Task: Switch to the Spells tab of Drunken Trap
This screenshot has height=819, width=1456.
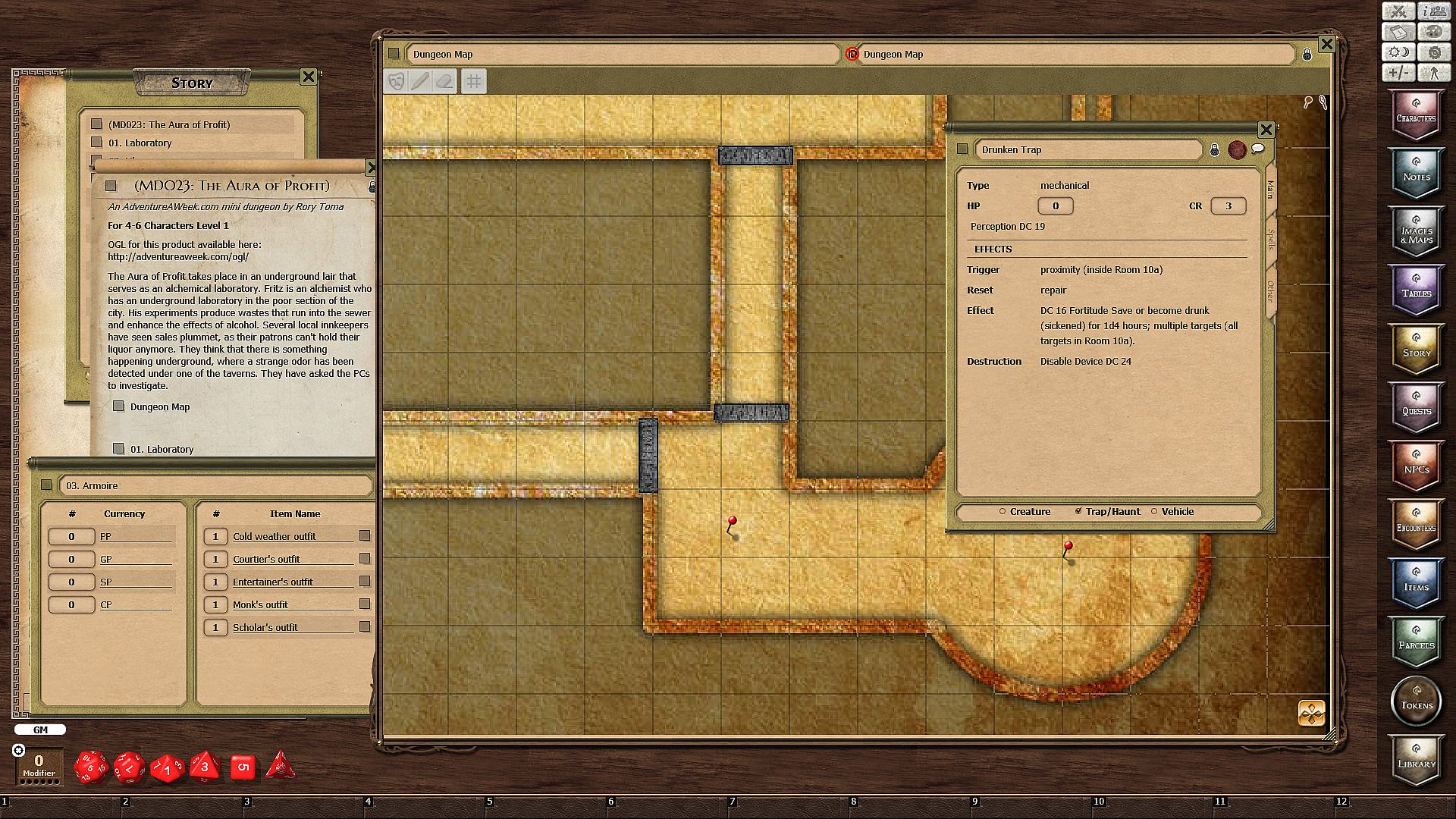Action: pyautogui.click(x=1271, y=240)
